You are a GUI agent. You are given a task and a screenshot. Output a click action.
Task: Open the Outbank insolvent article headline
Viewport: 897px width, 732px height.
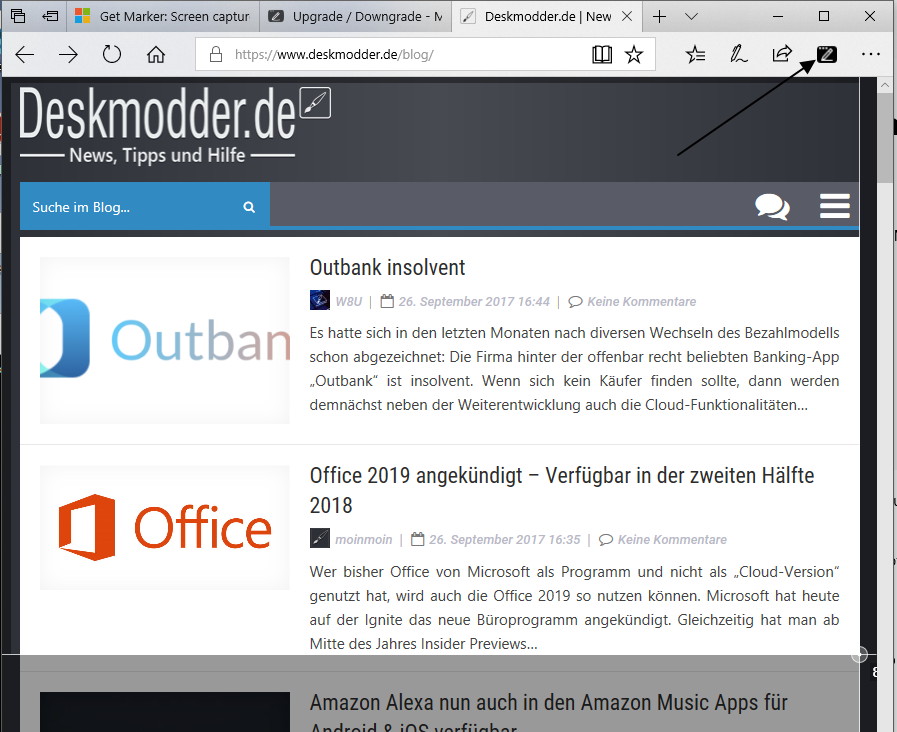387,267
